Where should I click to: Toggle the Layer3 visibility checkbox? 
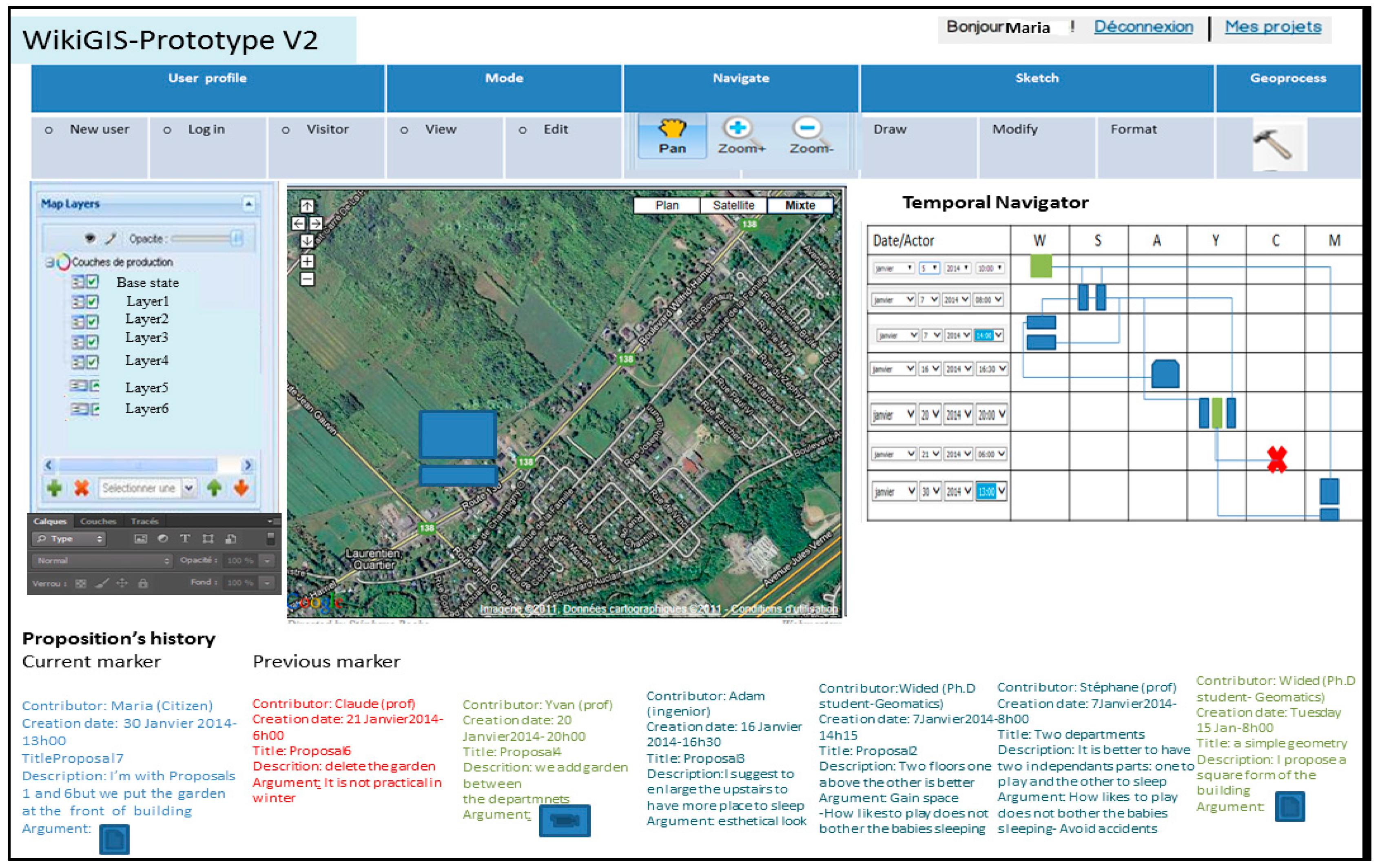coord(92,342)
